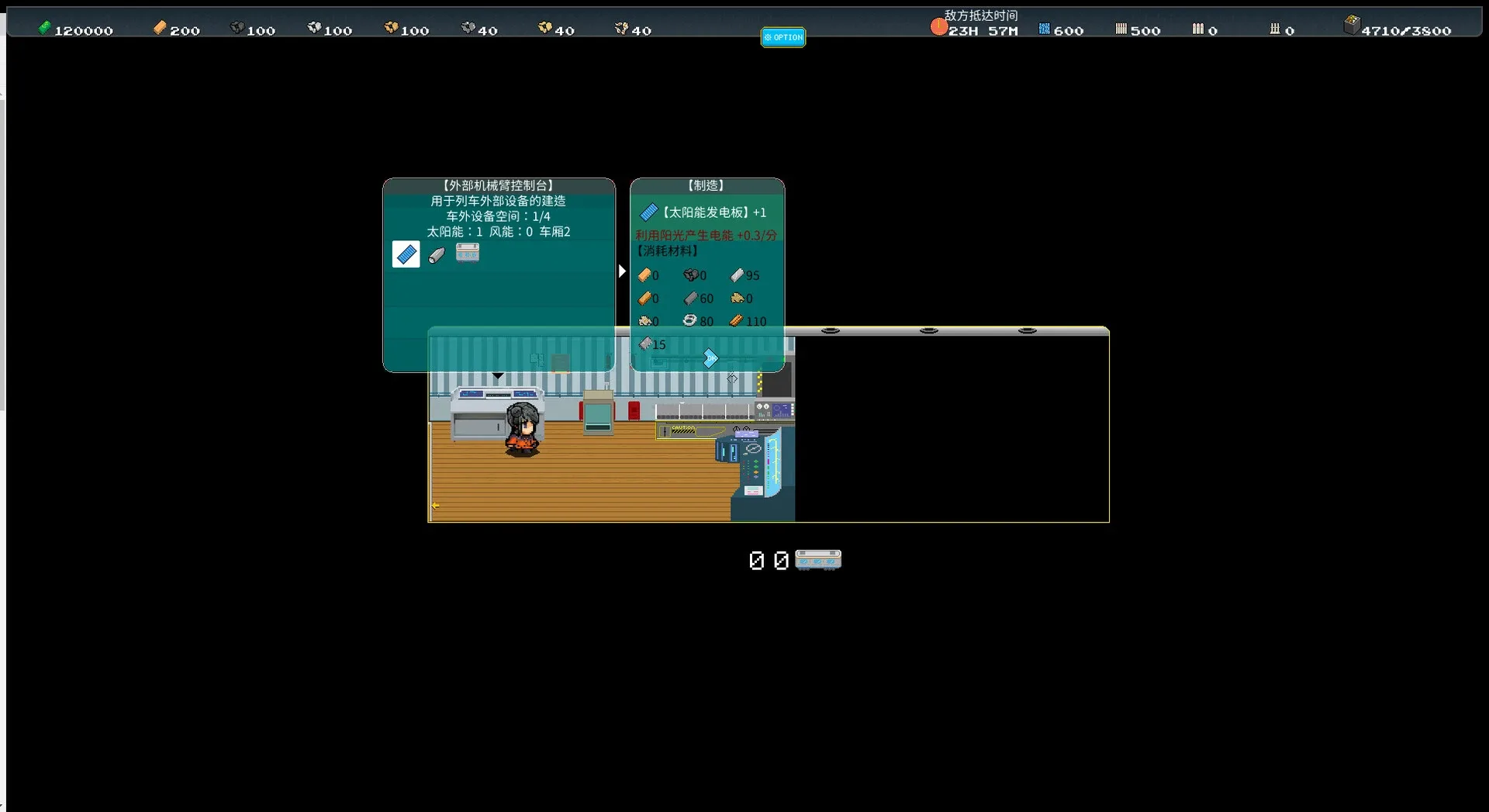Viewport: 1489px width, 812px height.
Task: Click the 外部机械臂控制台 panel title
Action: (498, 185)
